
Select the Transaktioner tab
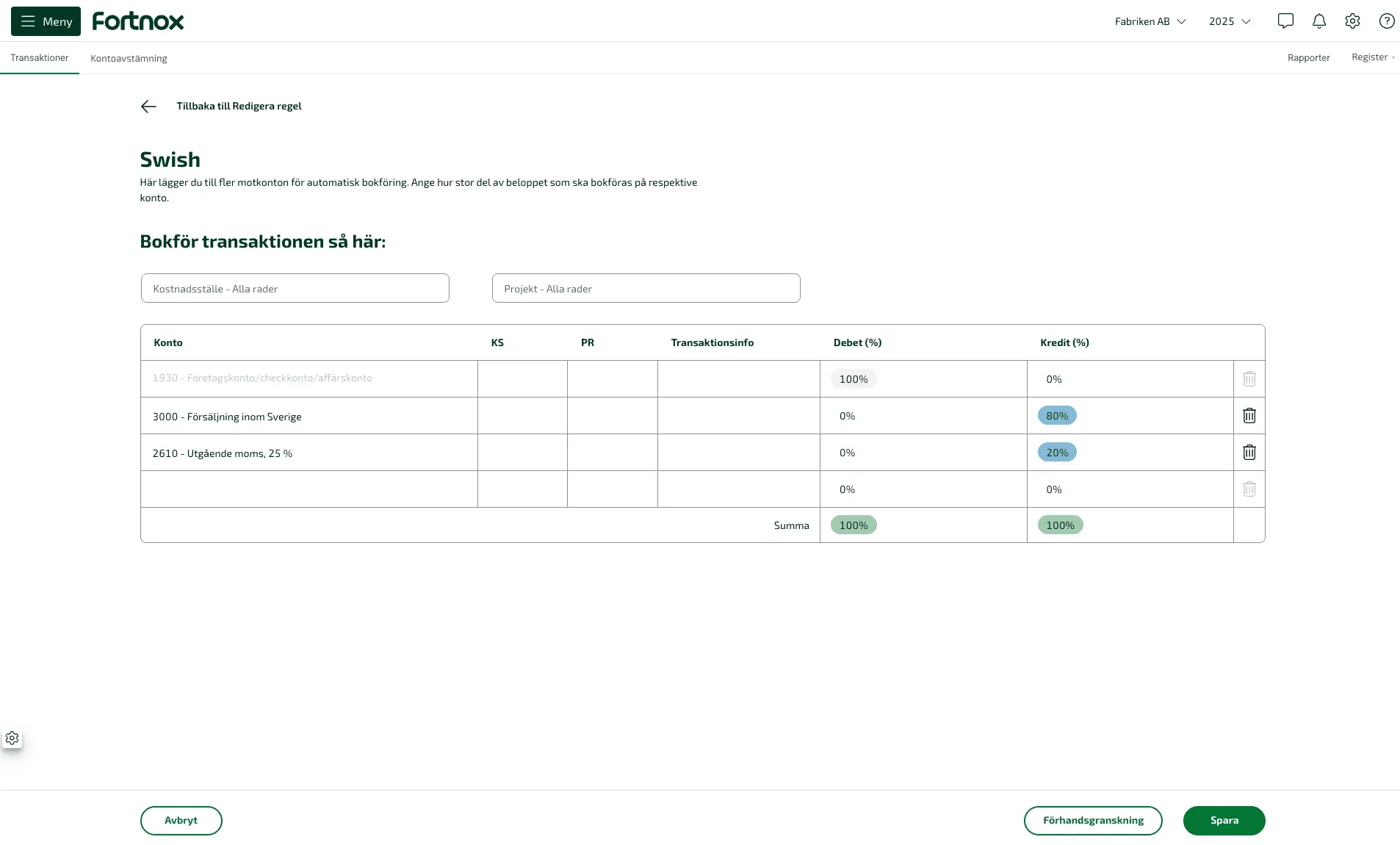40,57
